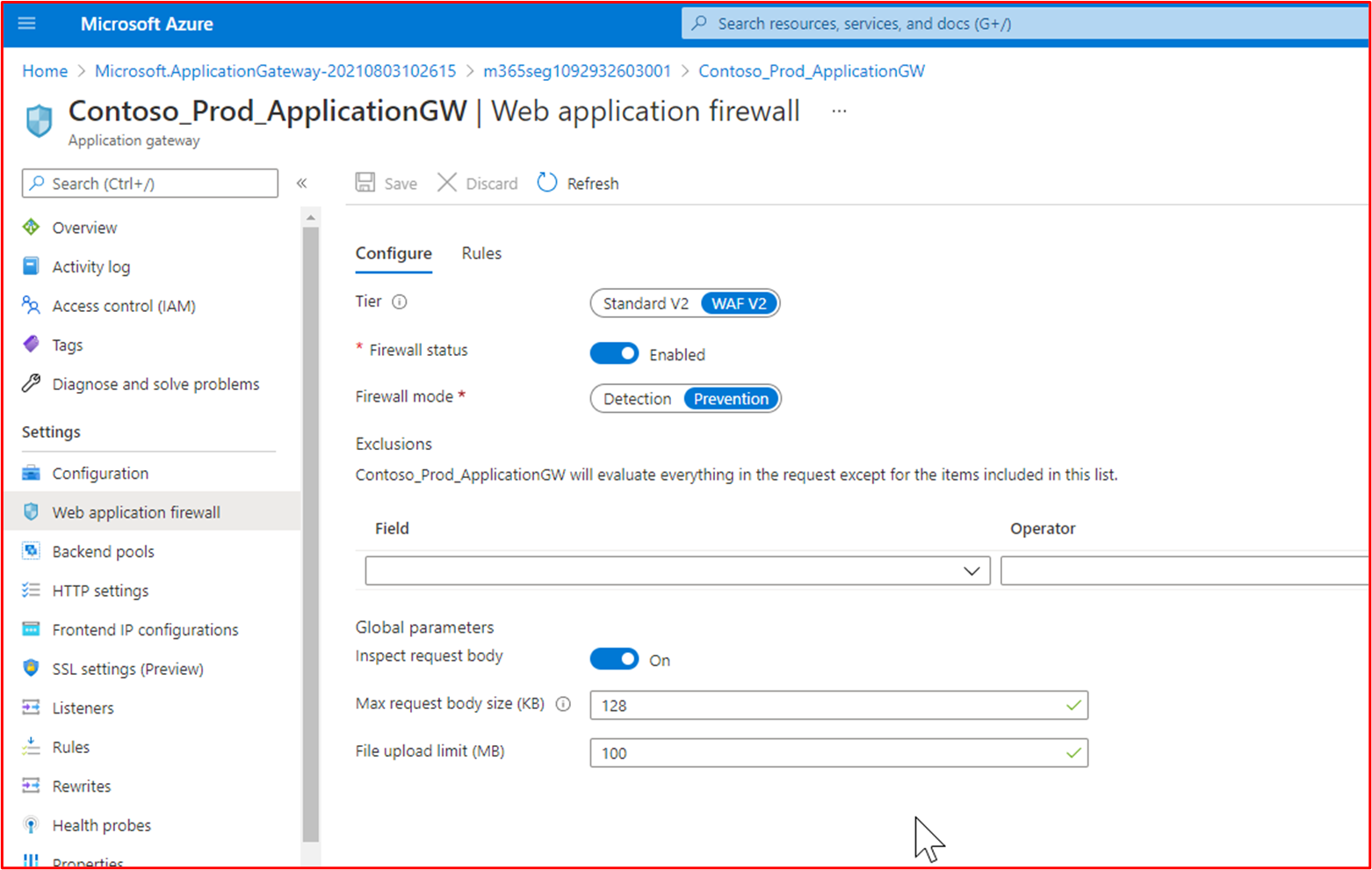
Task: Click the sidebar vertical scrollbar
Action: pos(311,534)
